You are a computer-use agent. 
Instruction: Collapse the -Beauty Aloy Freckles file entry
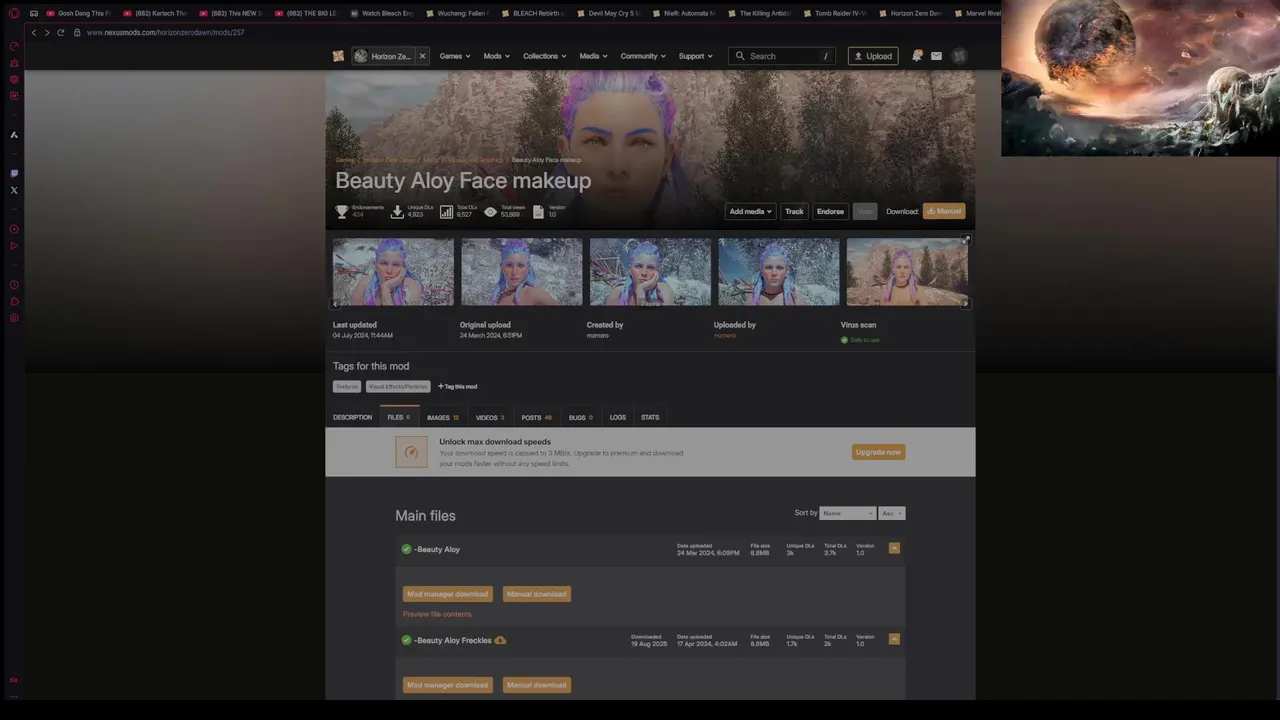coord(894,639)
